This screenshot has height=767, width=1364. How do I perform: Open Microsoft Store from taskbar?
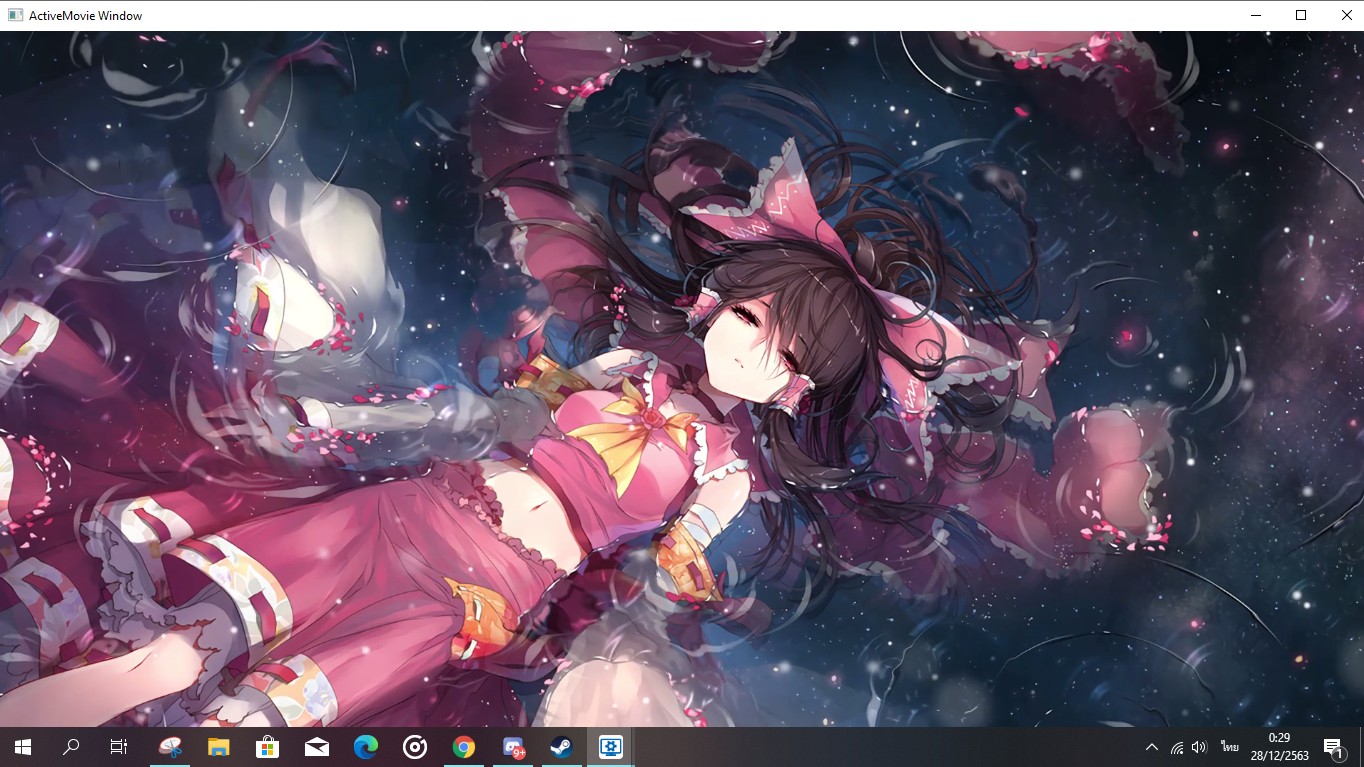pyautogui.click(x=267, y=747)
